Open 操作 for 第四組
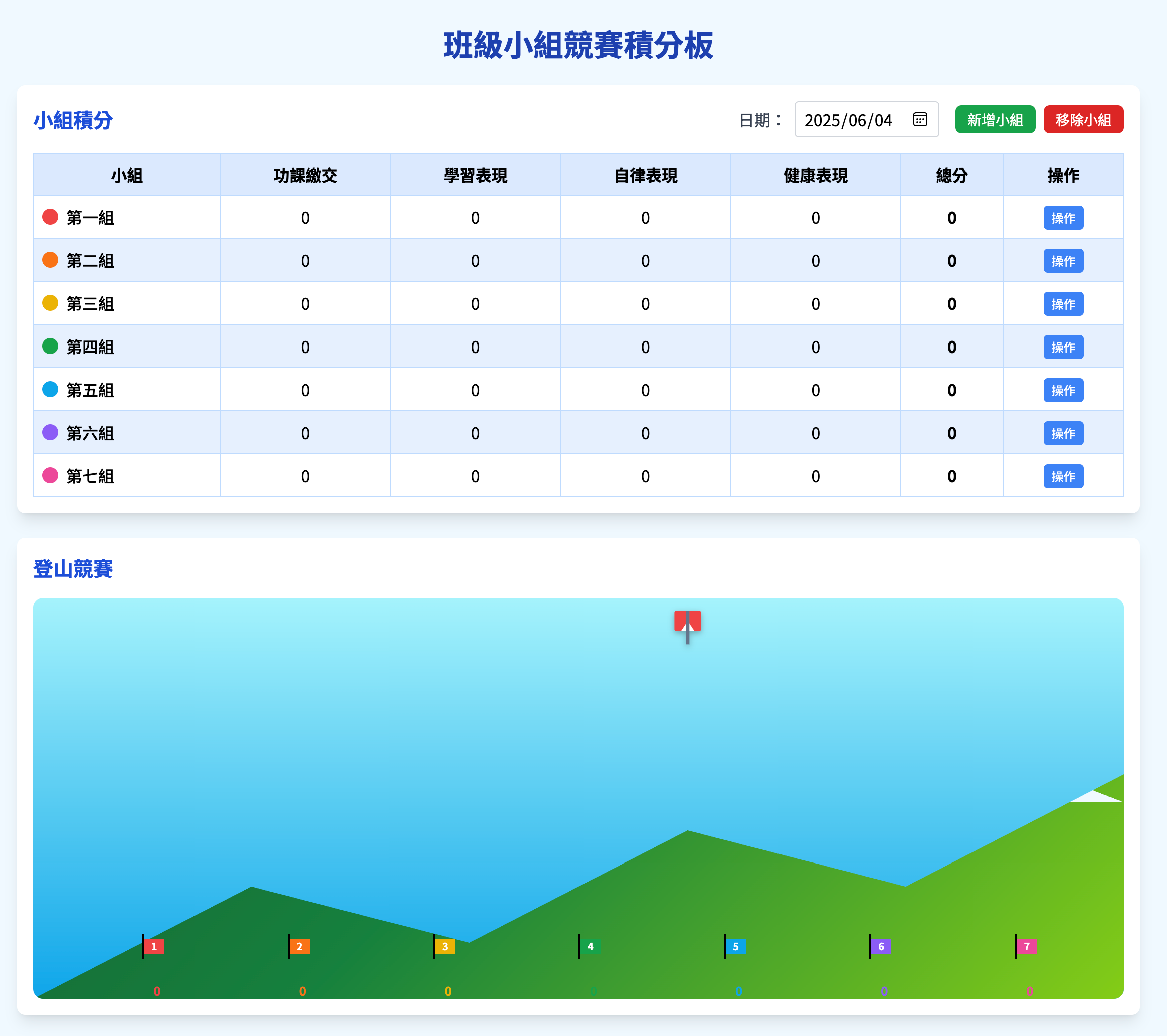This screenshot has width=1167, height=1036. 1063,347
